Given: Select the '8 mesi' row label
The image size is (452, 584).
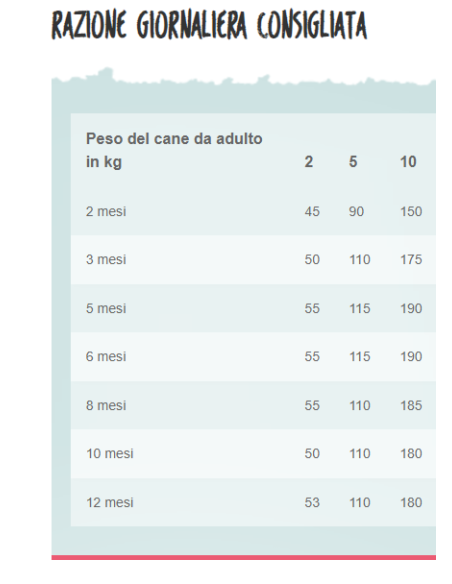Looking at the screenshot, I should (106, 405).
